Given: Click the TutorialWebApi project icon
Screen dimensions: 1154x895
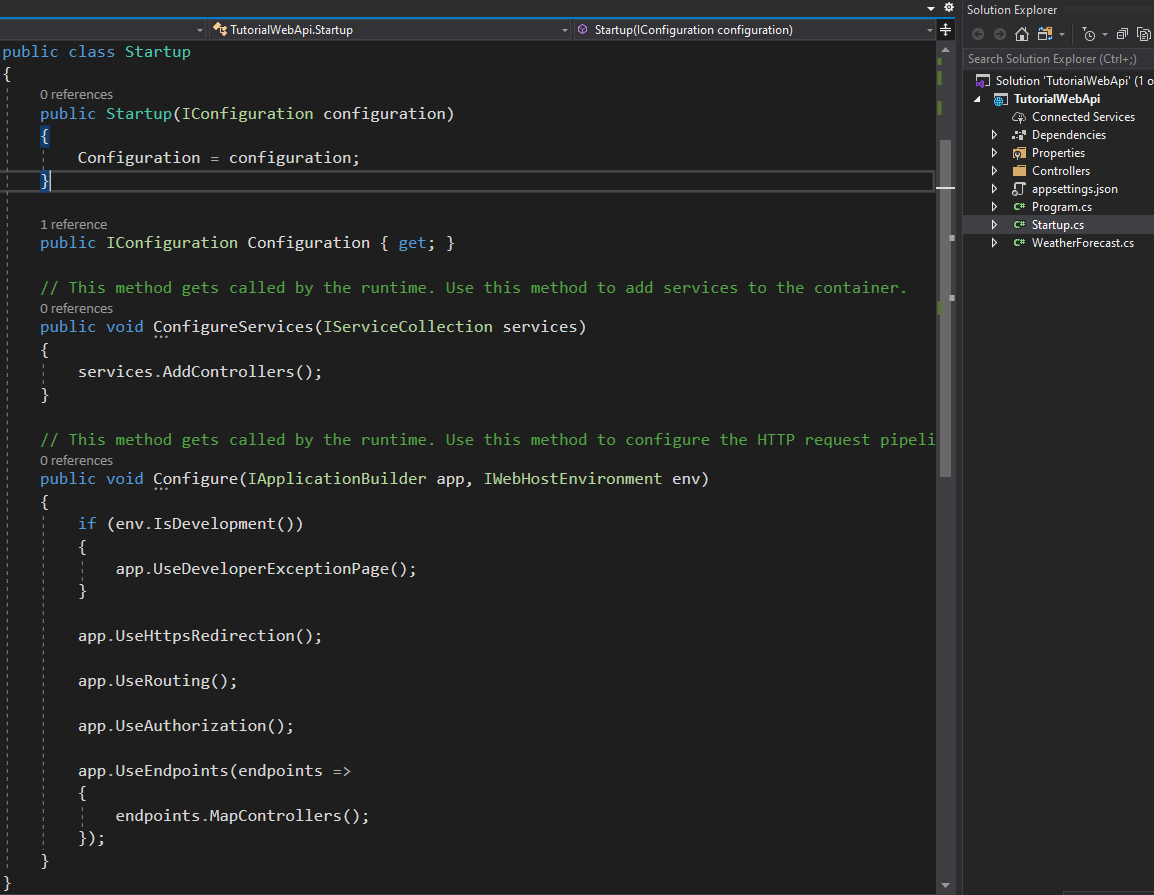Looking at the screenshot, I should coord(1001,99).
